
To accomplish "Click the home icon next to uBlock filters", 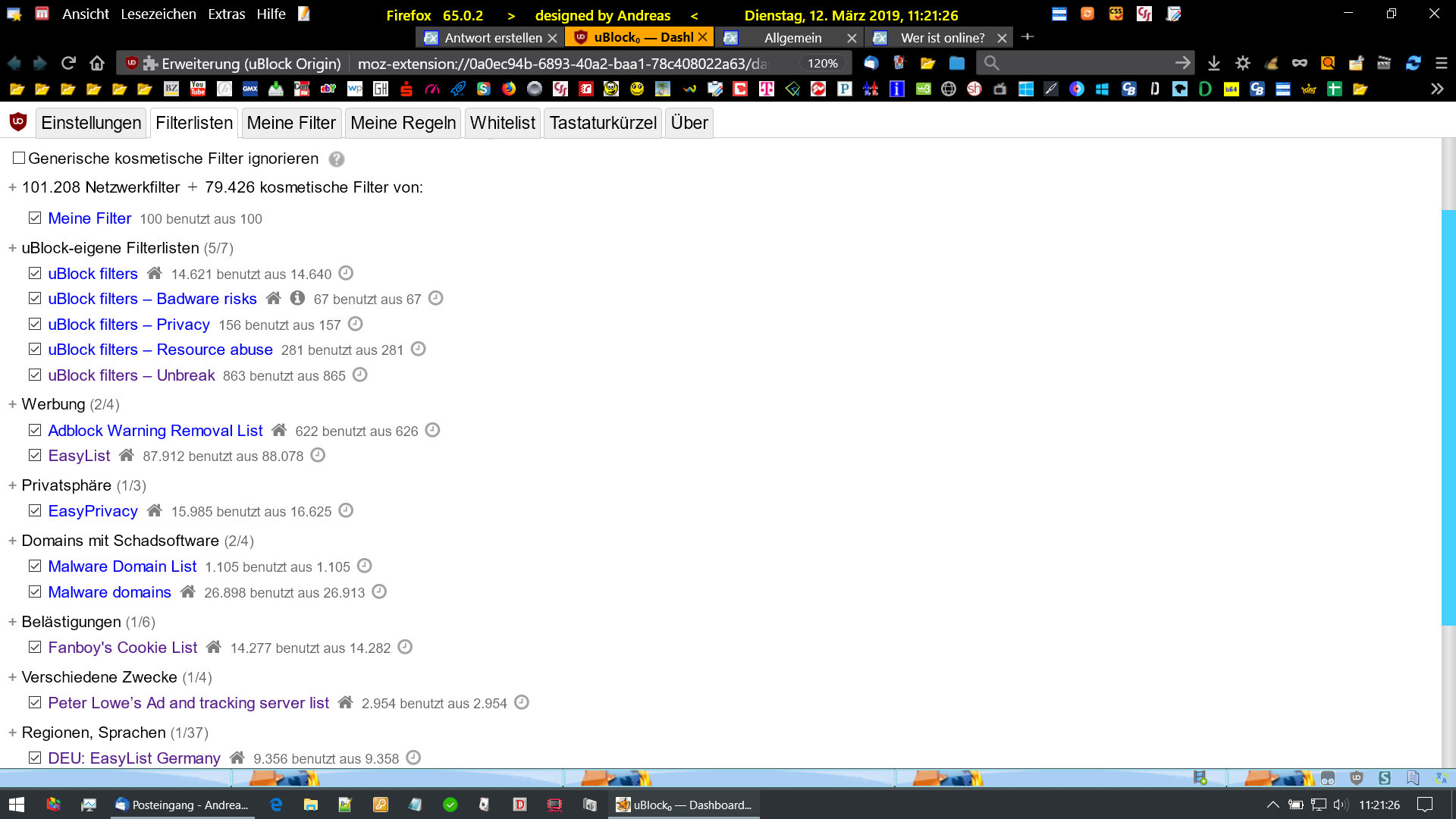I will click(155, 273).
